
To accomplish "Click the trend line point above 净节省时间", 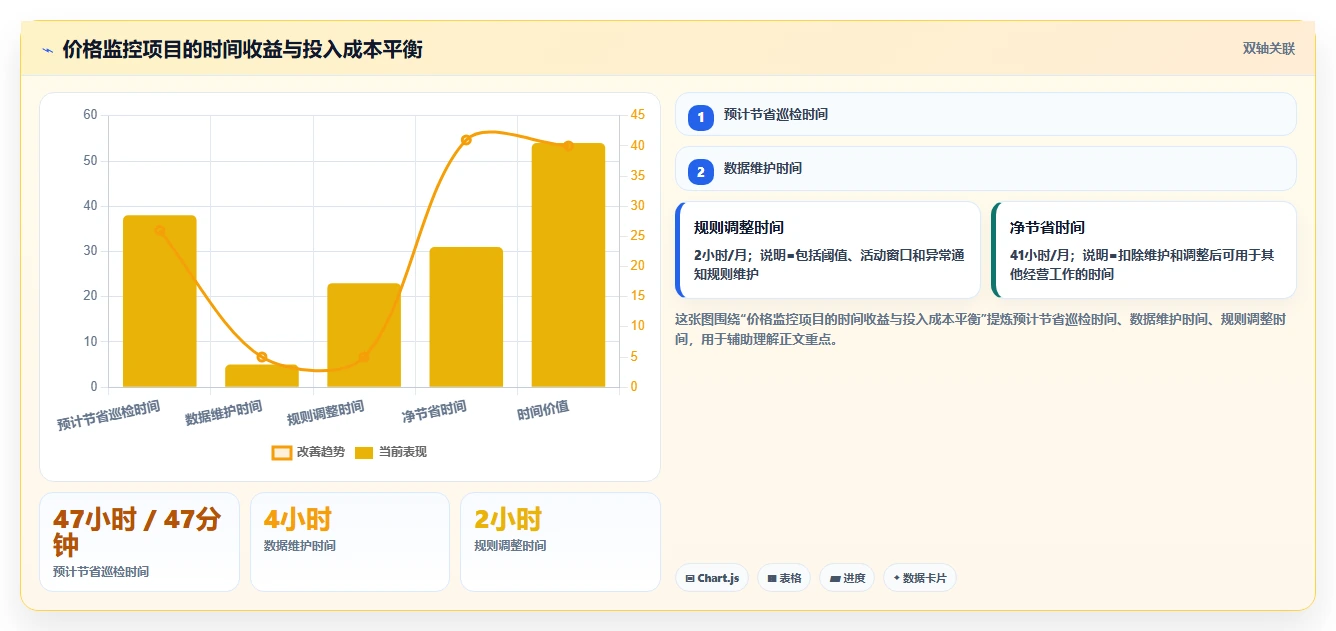I will coord(466,140).
